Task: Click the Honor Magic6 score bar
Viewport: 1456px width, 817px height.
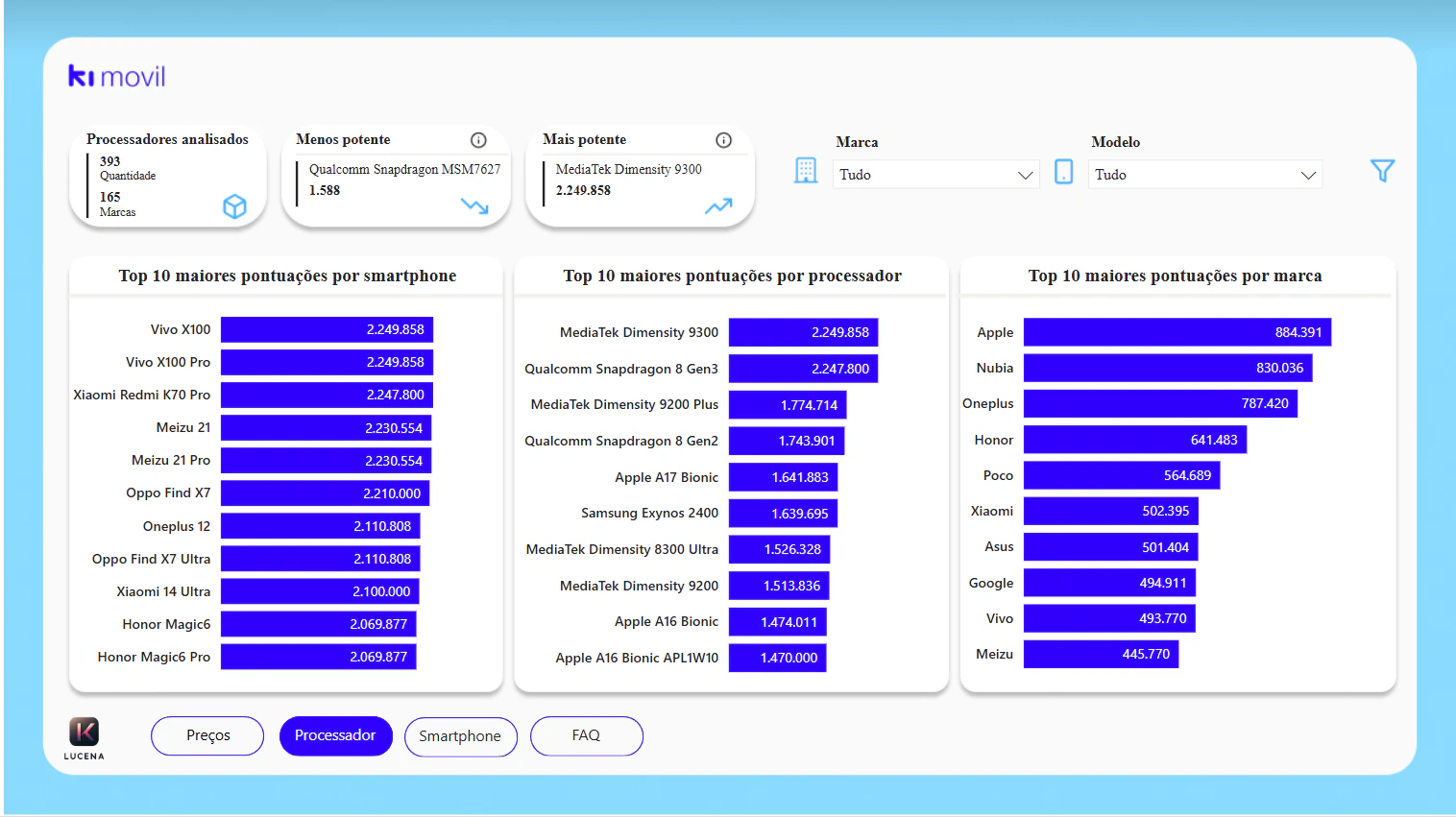Action: [x=319, y=624]
